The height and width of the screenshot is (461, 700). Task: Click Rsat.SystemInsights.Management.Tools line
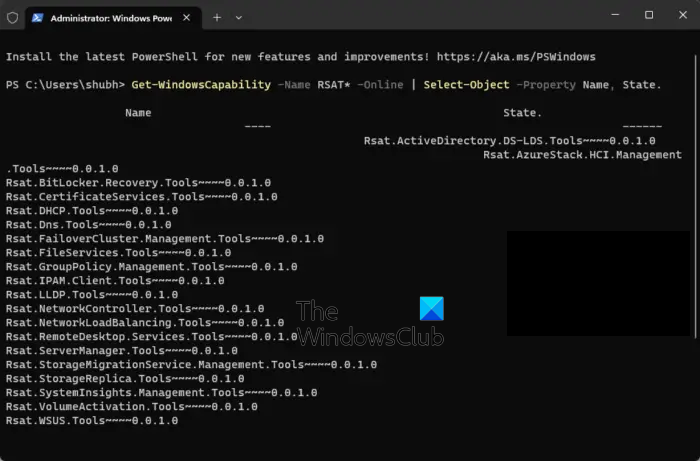(x=162, y=393)
